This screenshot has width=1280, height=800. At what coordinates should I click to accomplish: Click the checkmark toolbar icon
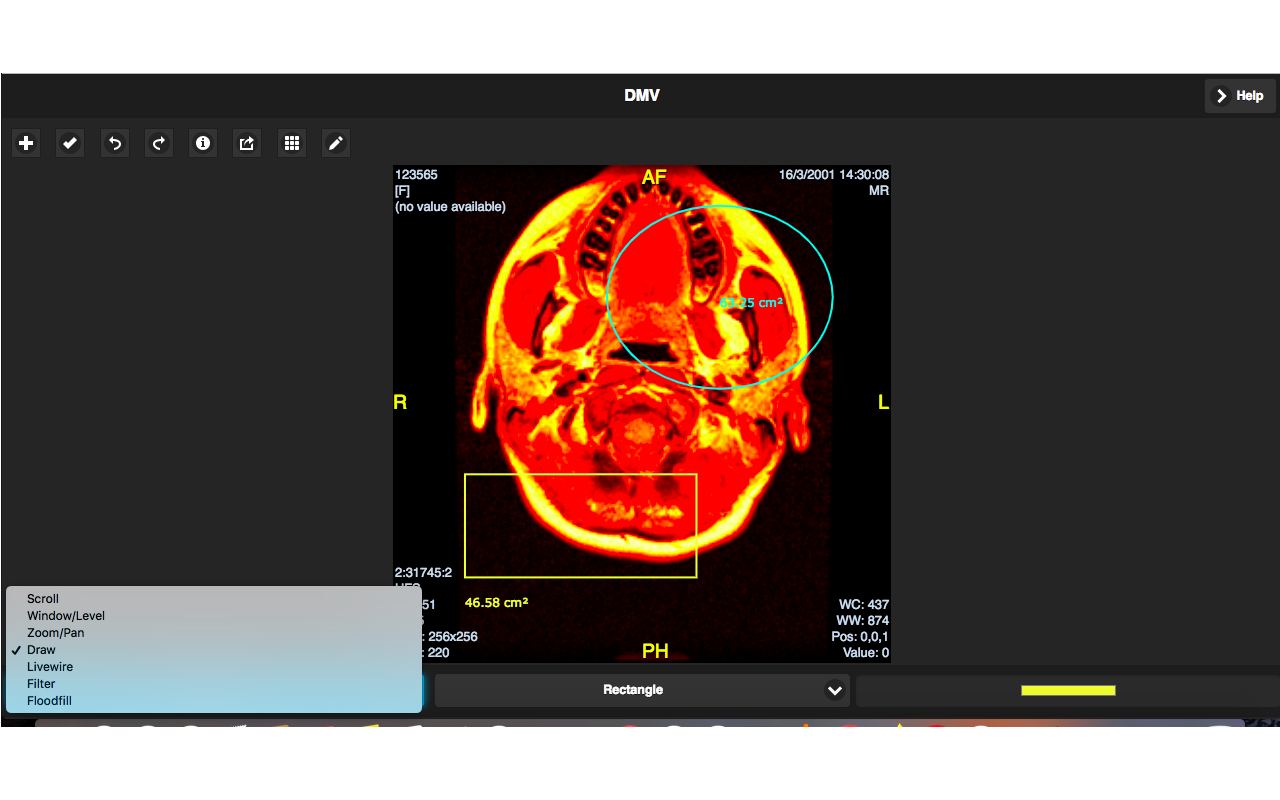tap(70, 143)
